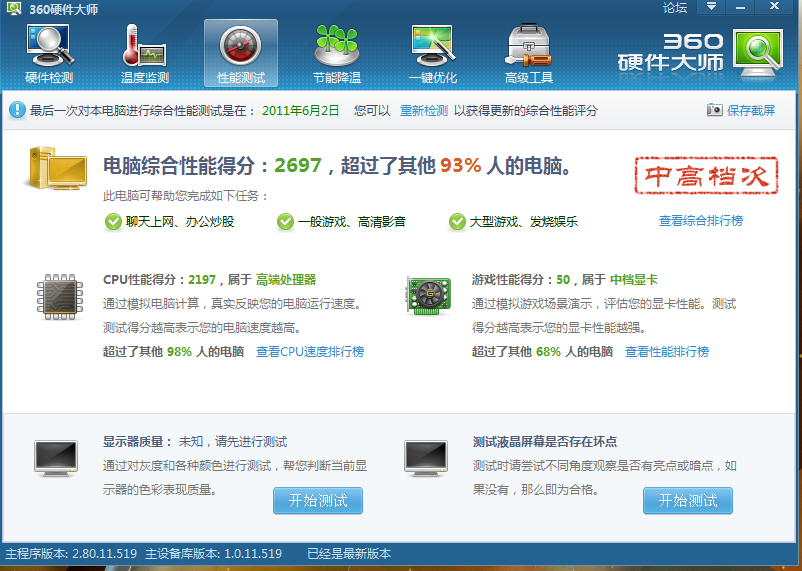802x571 pixels.
Task: Click green check beside 大型游戏、发烧娱乐
Action: pos(457,222)
